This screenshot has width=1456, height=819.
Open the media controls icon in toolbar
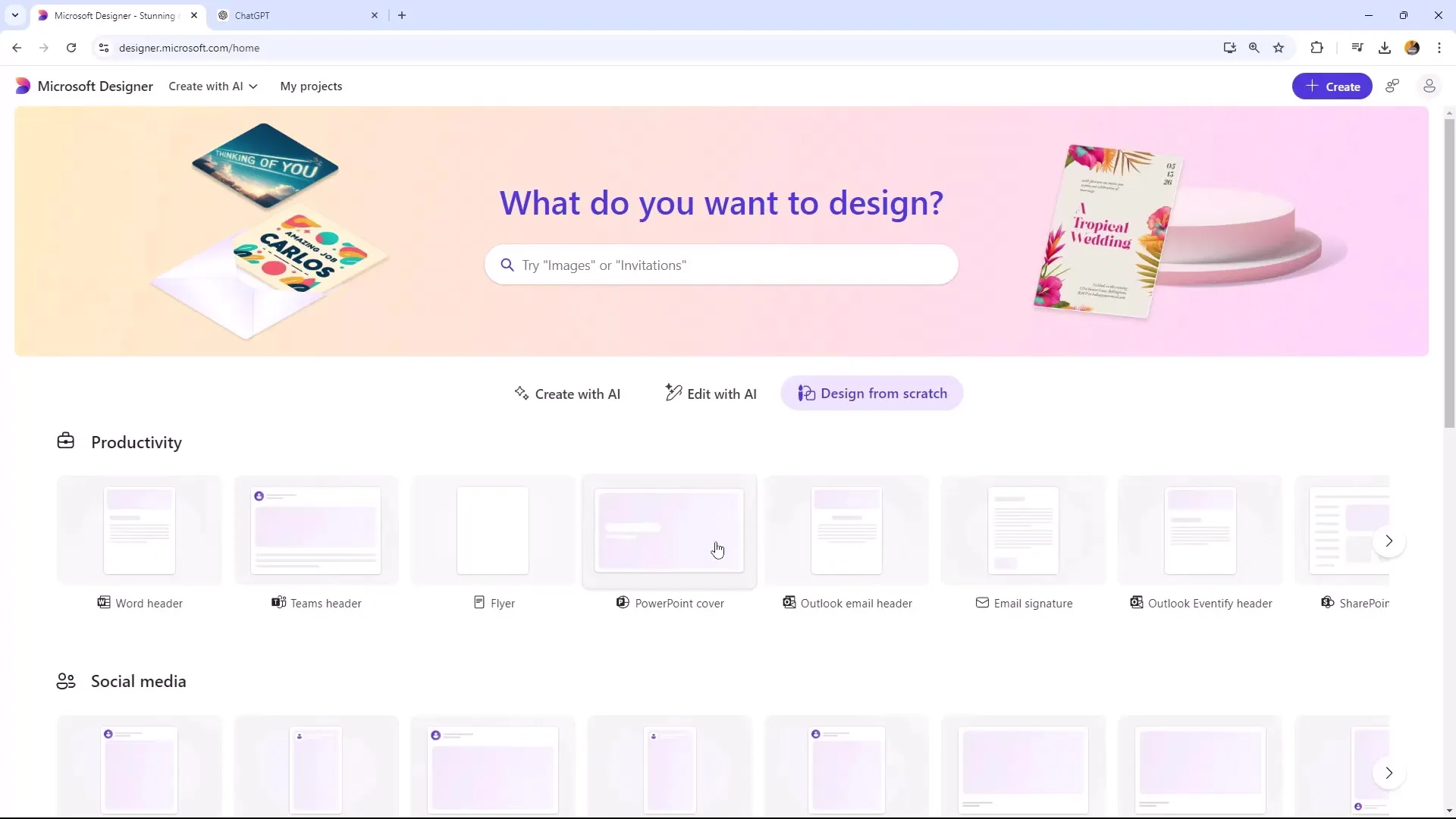[x=1357, y=48]
